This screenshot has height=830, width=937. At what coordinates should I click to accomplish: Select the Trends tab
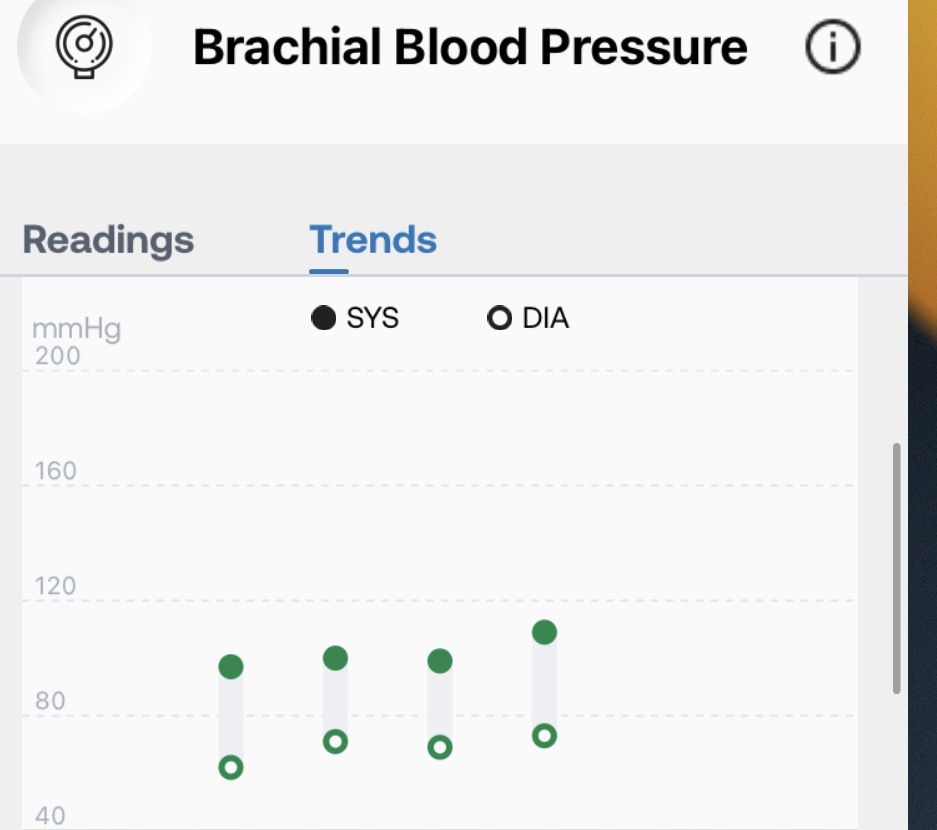click(x=373, y=240)
